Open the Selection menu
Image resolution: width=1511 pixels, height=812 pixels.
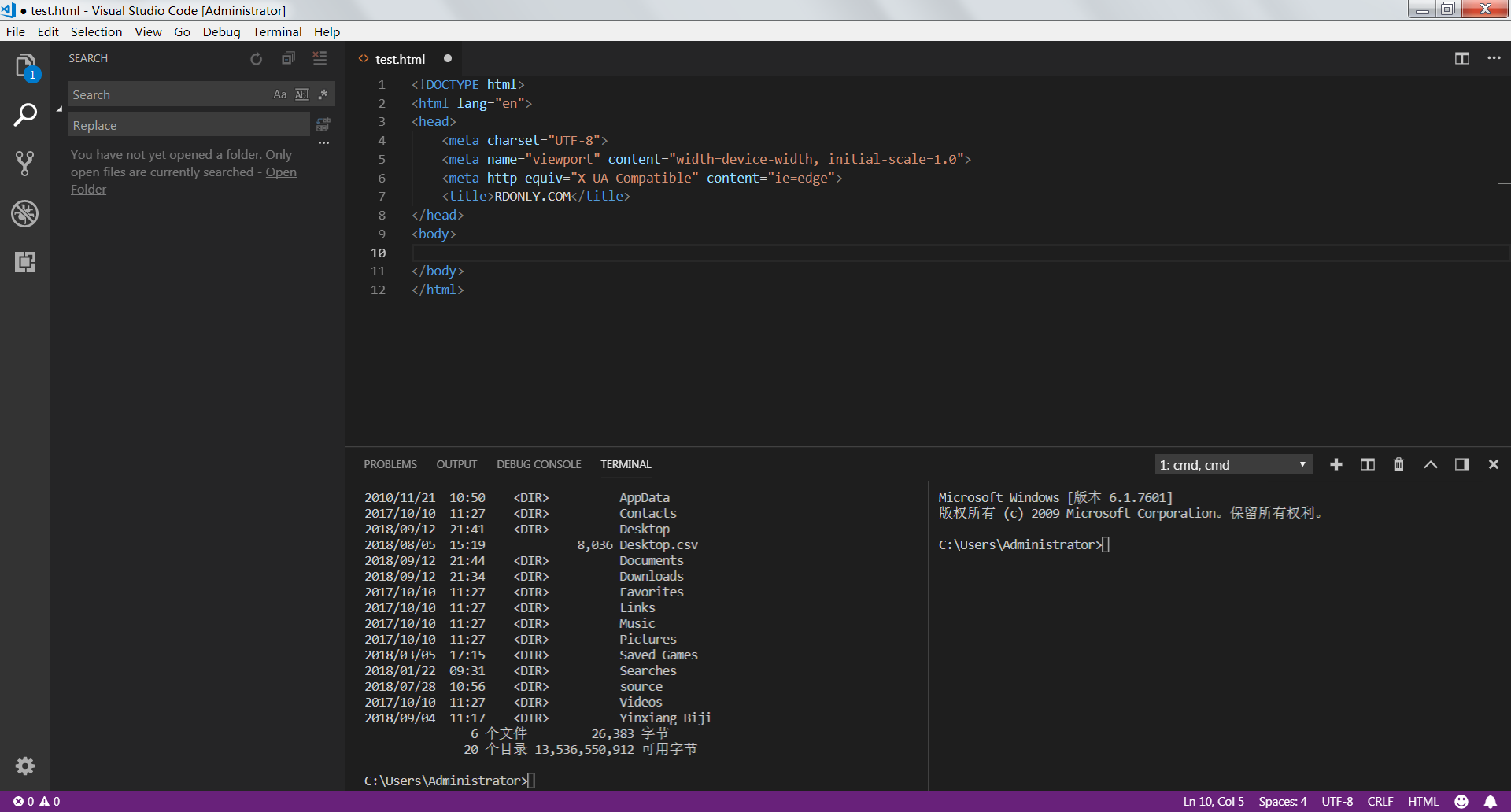[x=96, y=32]
